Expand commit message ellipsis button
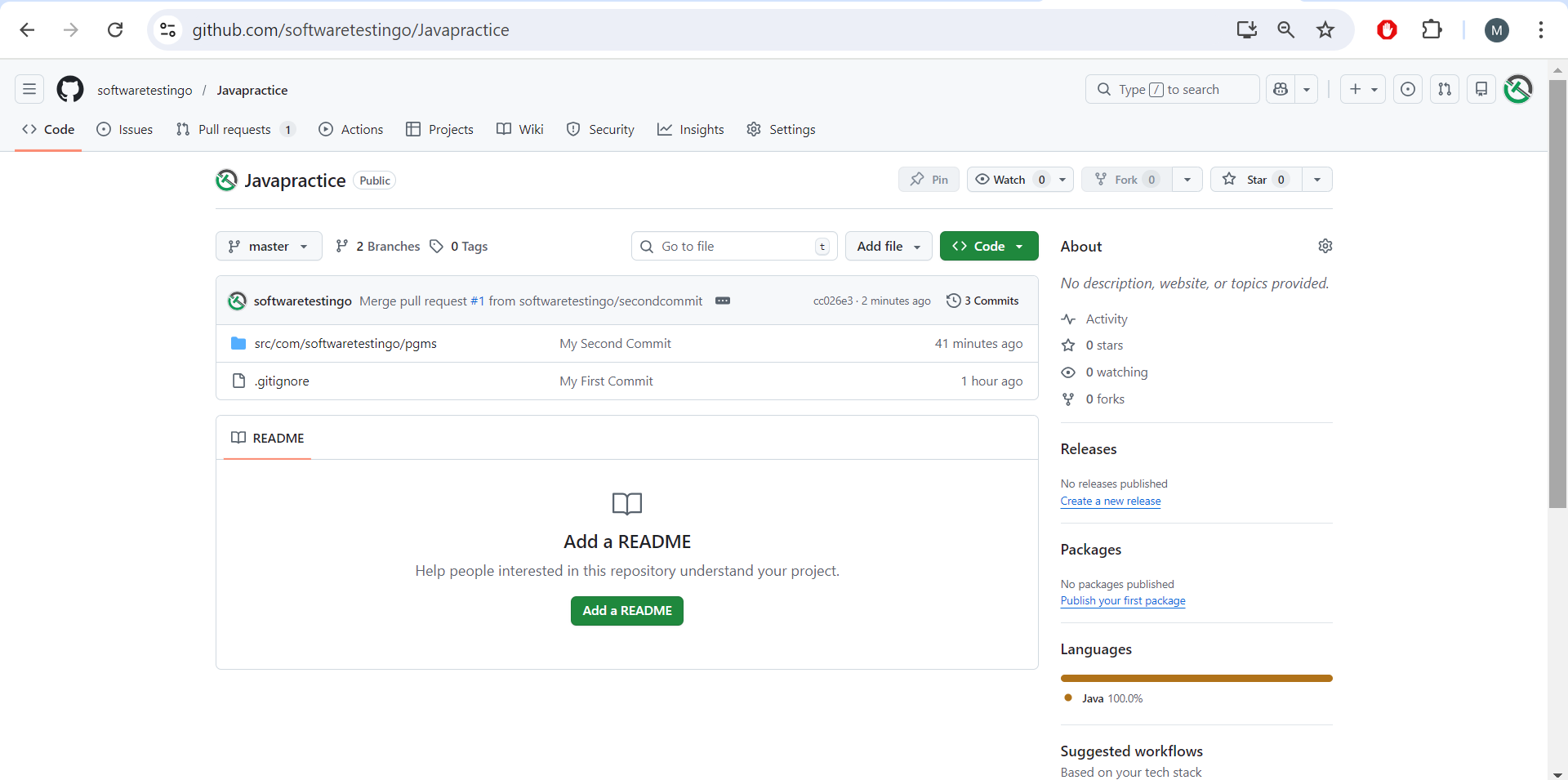The height and width of the screenshot is (780, 1568). coord(722,301)
